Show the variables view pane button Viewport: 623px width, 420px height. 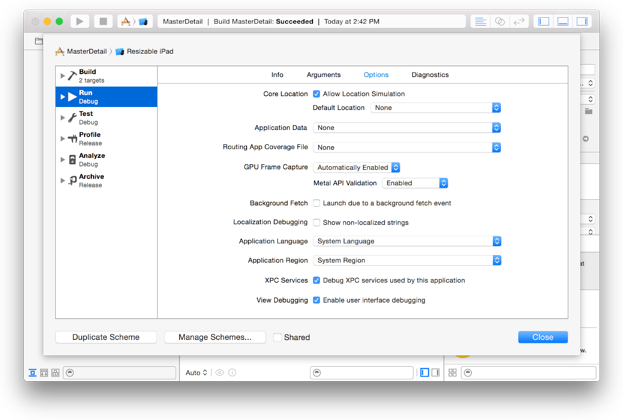424,372
